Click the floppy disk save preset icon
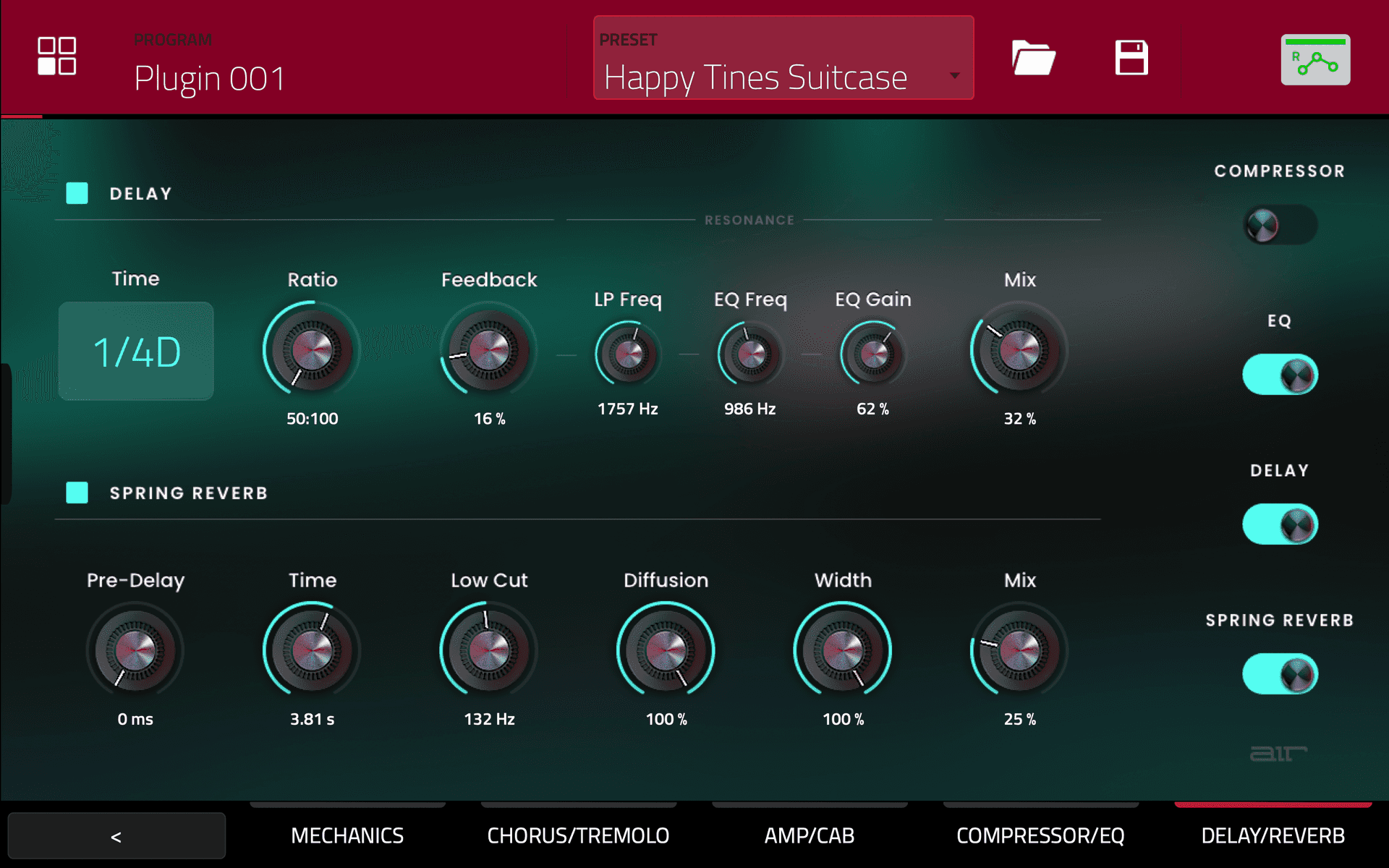This screenshot has height=868, width=1389. tap(1131, 58)
